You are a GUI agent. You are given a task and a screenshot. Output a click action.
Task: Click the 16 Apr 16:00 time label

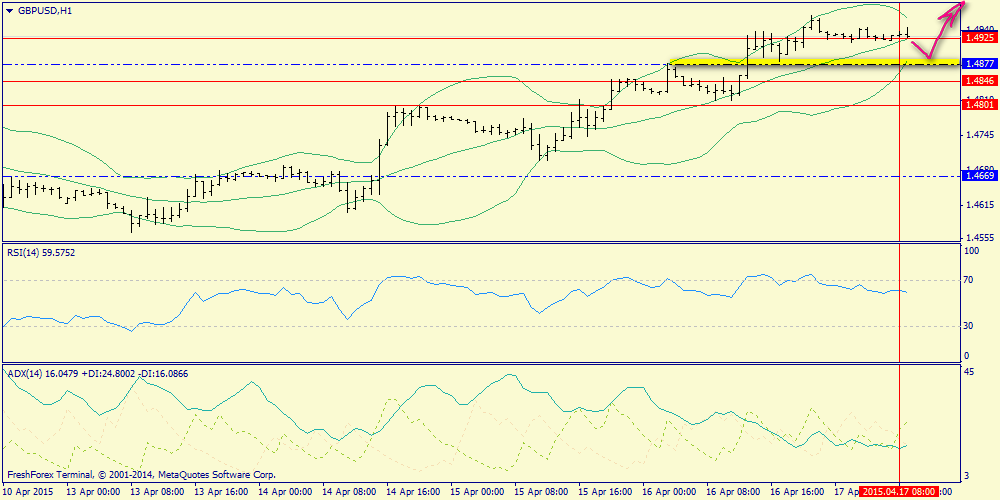coord(798,492)
